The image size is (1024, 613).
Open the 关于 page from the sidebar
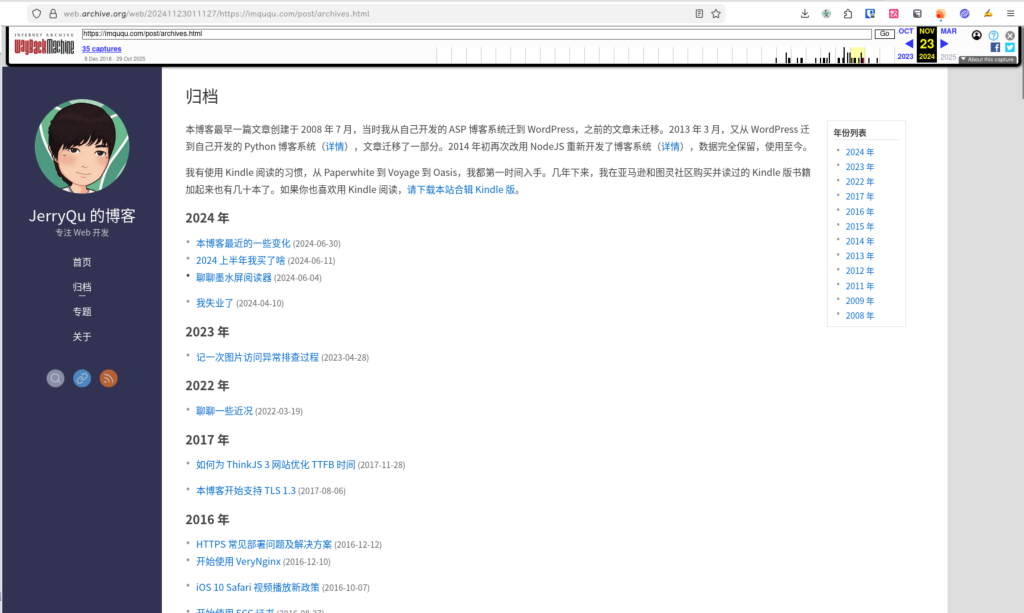point(81,337)
